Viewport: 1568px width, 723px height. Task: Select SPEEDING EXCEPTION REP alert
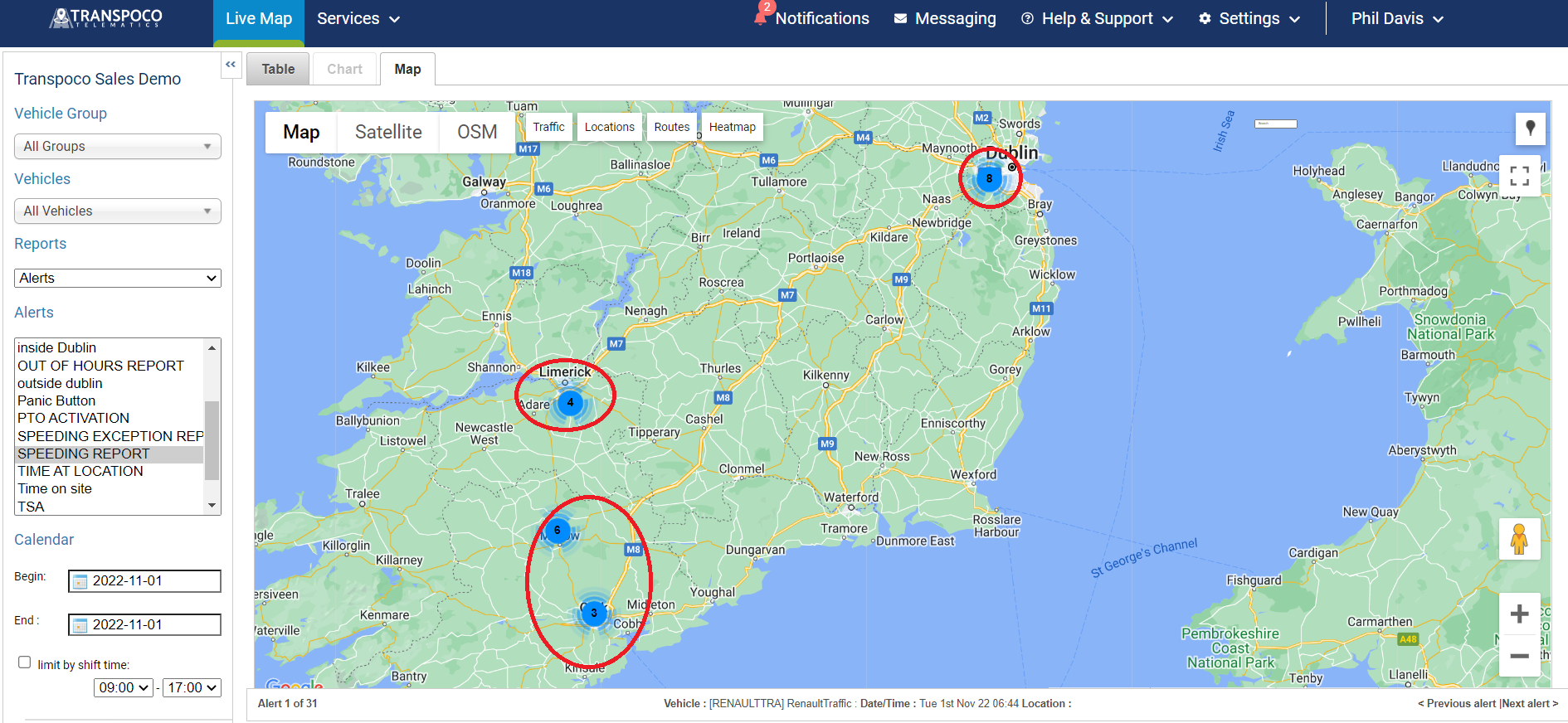[109, 436]
